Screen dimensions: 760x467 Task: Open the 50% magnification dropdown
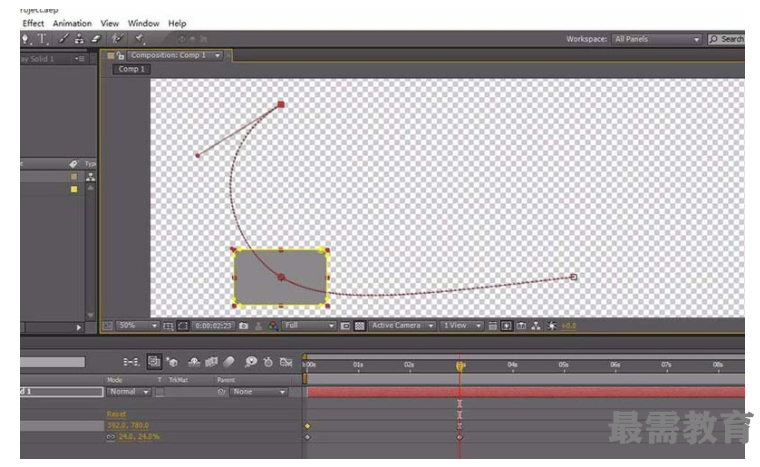(137, 326)
